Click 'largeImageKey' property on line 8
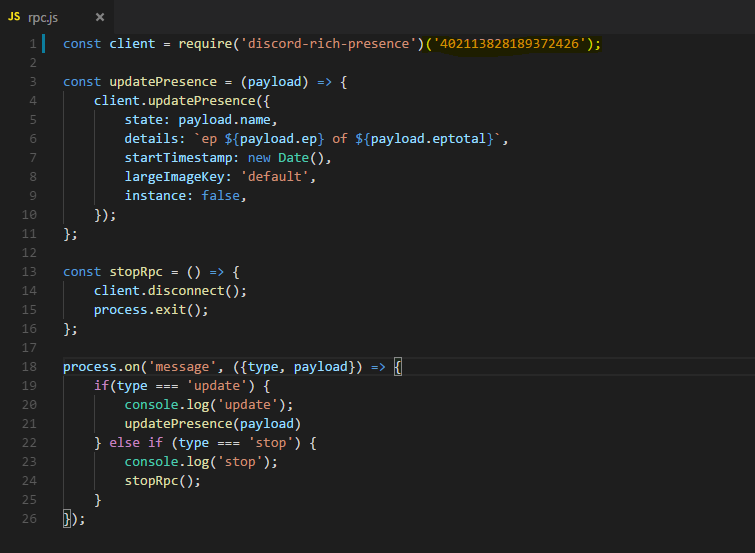Image resolution: width=755 pixels, height=553 pixels. pos(174,177)
